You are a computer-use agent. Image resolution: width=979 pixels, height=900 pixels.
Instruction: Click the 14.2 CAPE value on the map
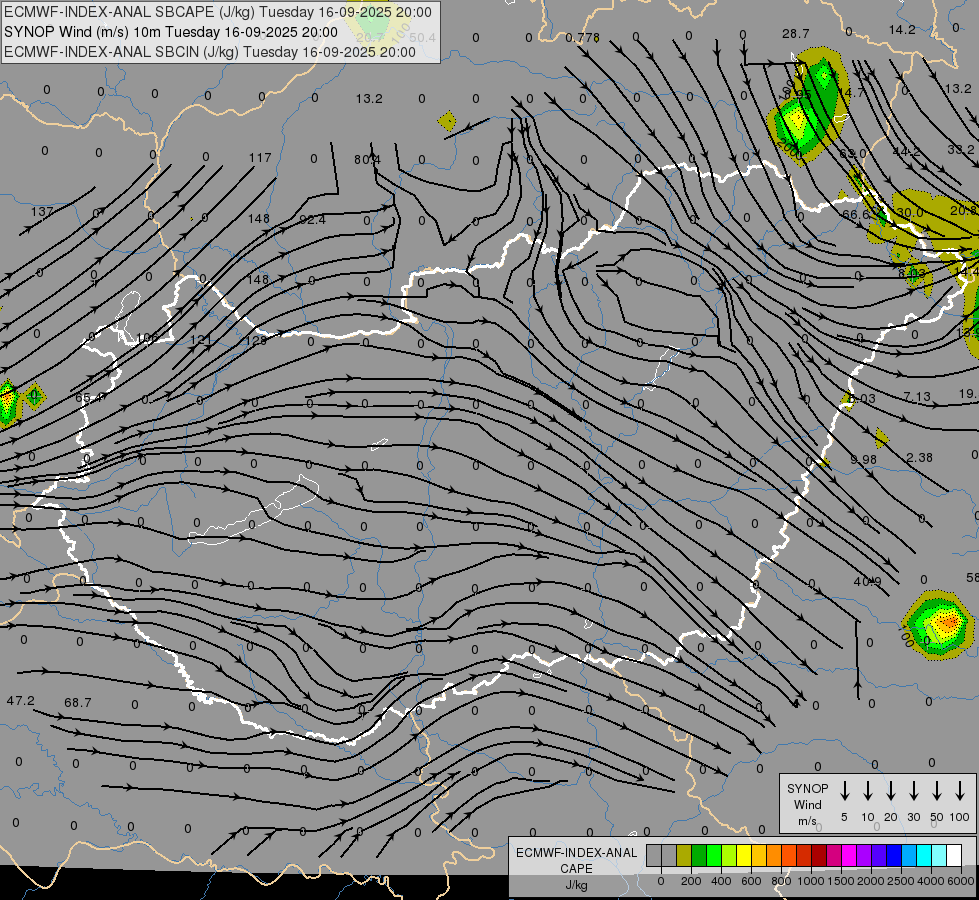(902, 30)
